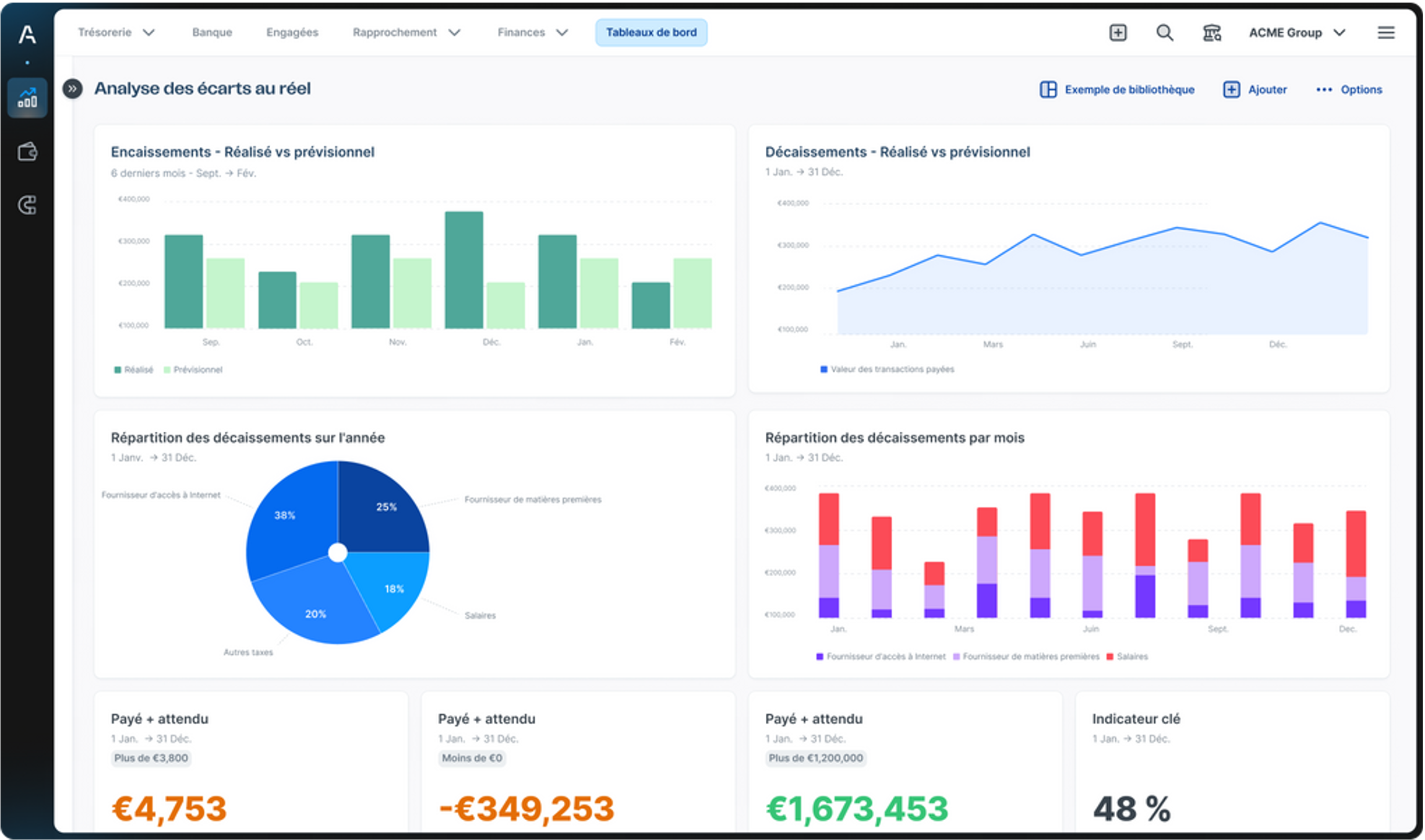Click the magnet sidebar icon
The width and height of the screenshot is (1425, 840).
point(27,205)
